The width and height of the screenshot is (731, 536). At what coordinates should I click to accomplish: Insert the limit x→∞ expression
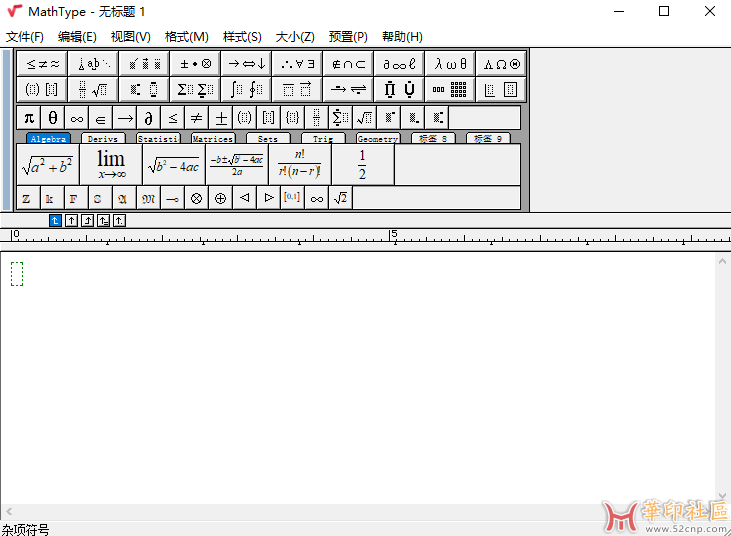[x=111, y=165]
